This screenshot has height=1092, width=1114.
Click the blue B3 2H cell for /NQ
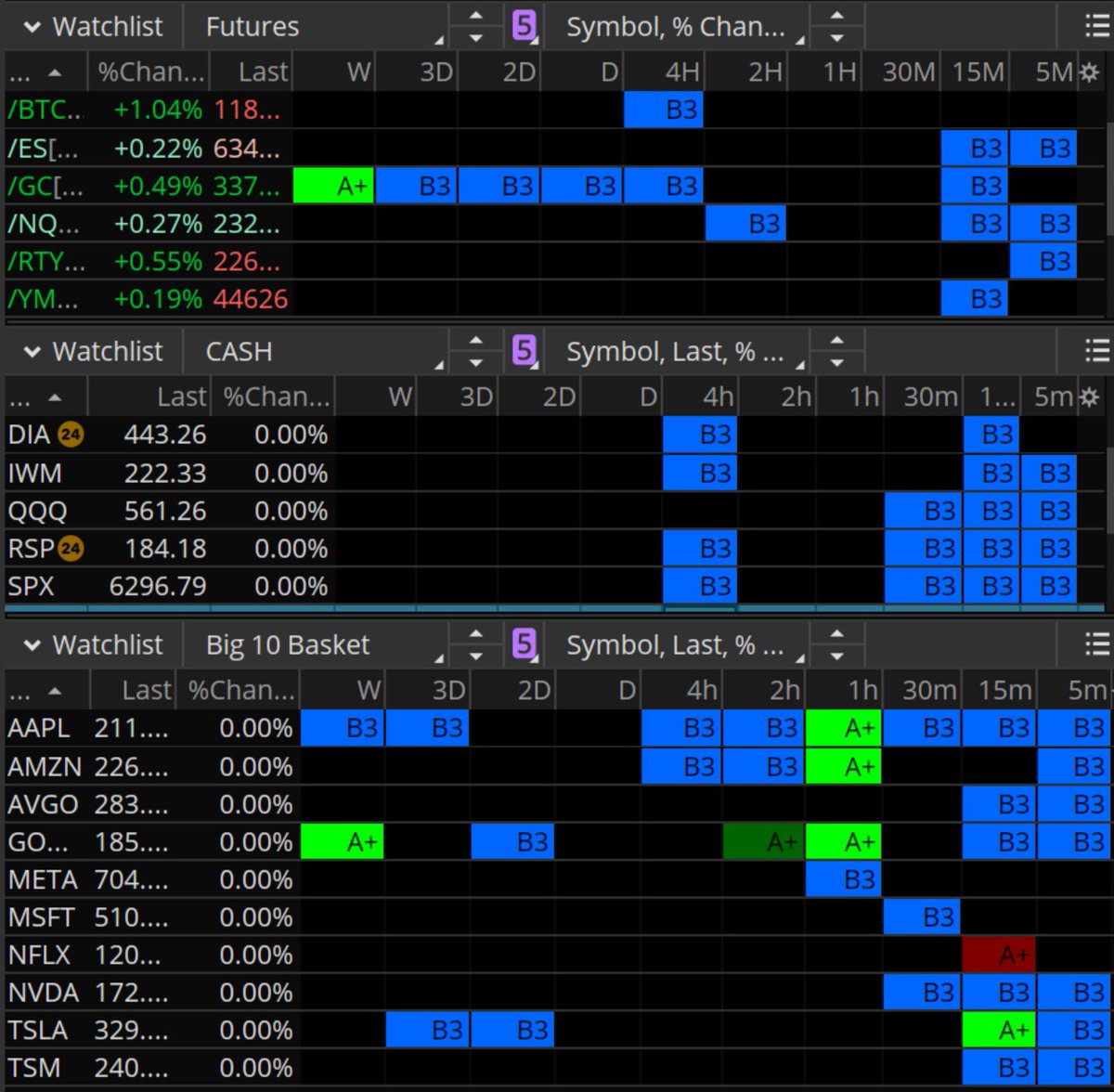pyautogui.click(x=745, y=224)
